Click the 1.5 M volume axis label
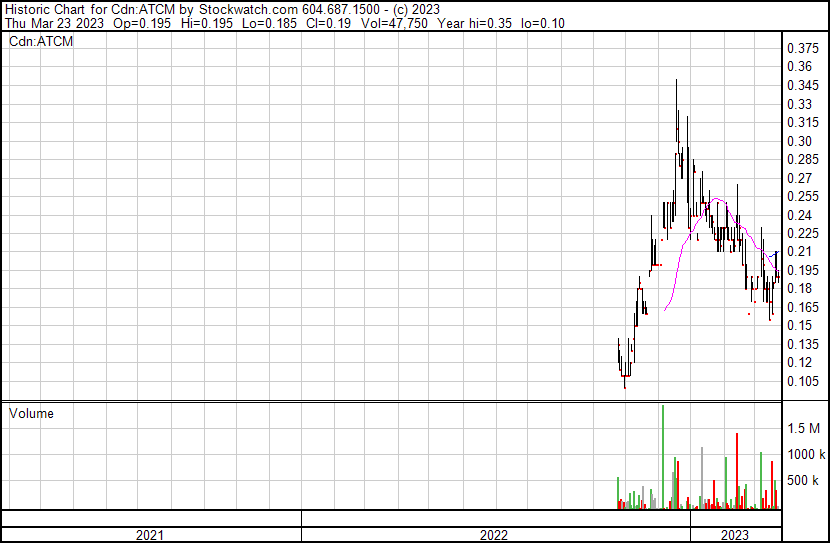 (804, 428)
